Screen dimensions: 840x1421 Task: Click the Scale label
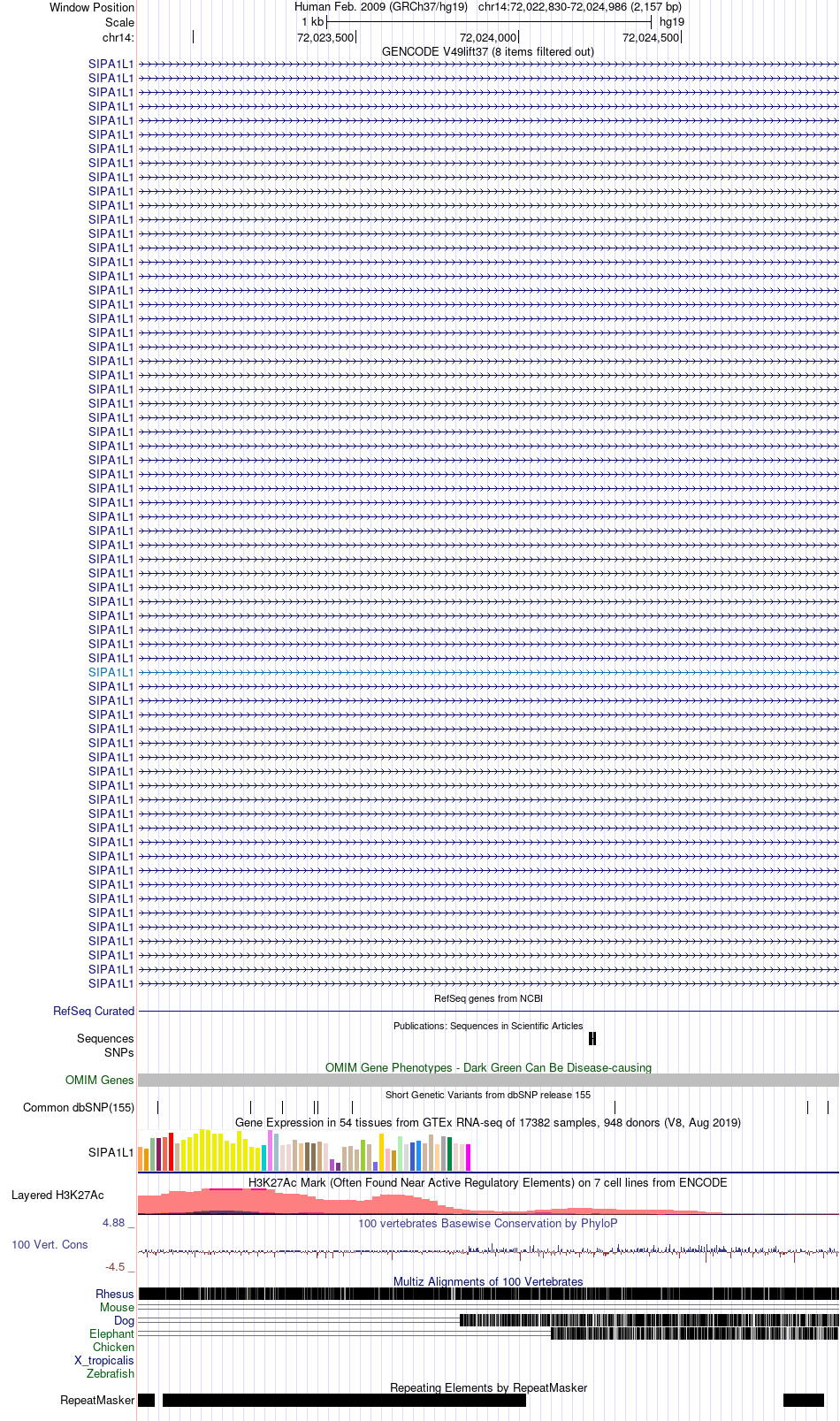[x=119, y=22]
